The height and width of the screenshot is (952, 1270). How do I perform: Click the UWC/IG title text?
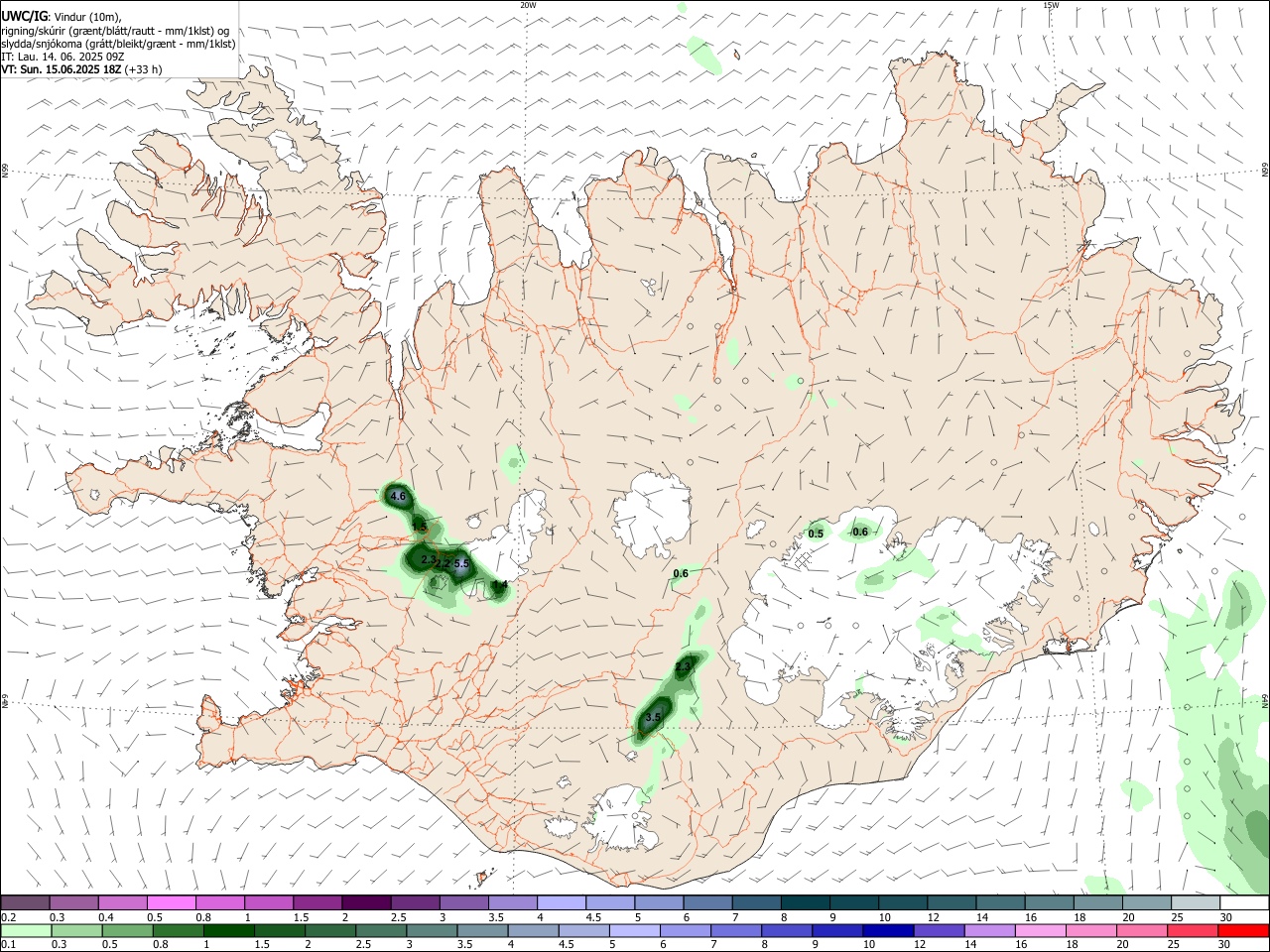click(x=24, y=17)
